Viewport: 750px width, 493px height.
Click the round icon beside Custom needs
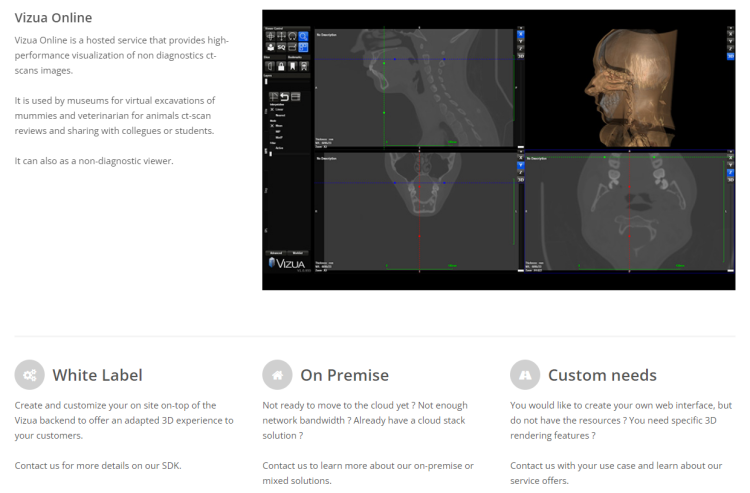click(525, 375)
